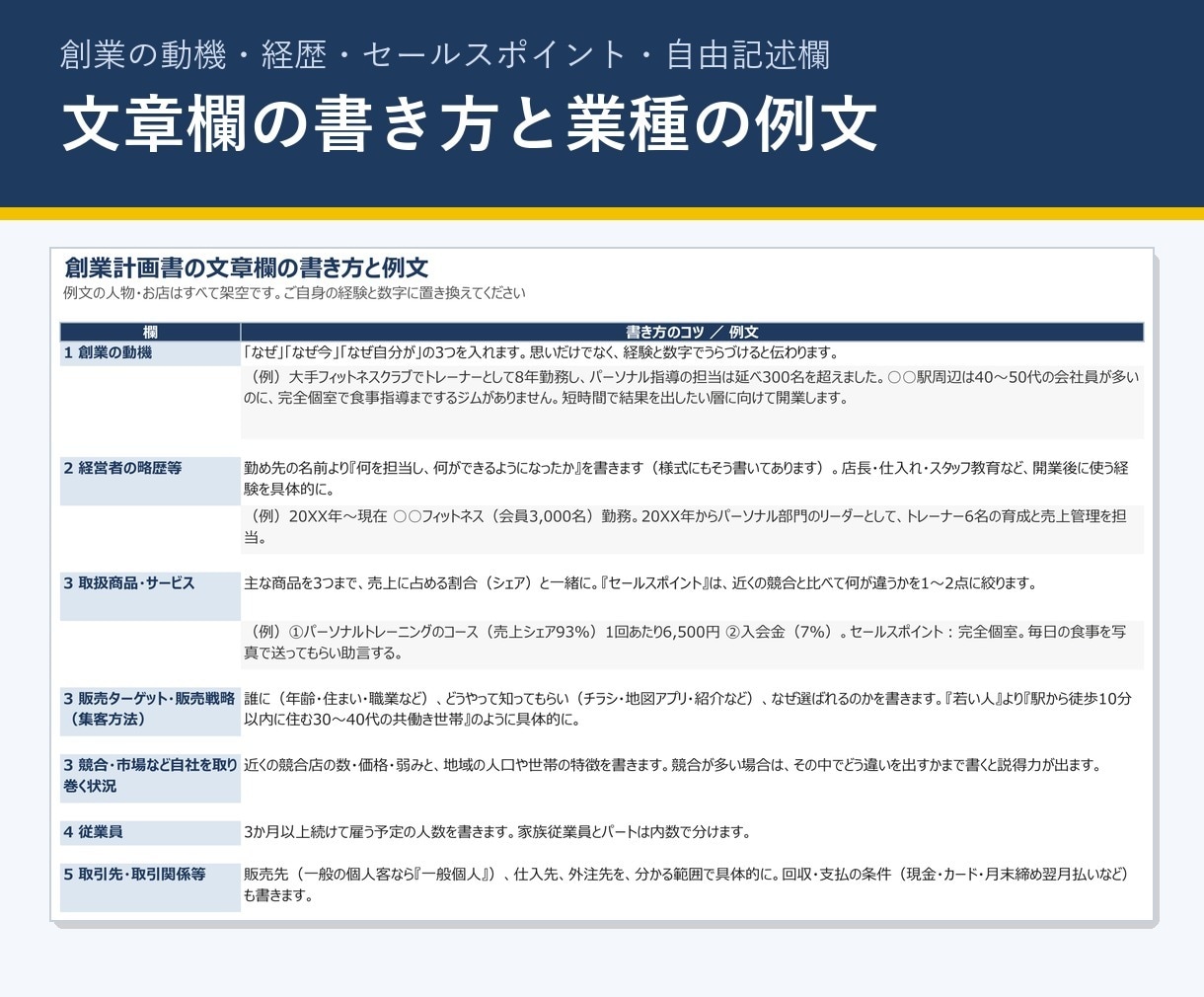The height and width of the screenshot is (997, 1204).
Task: Click the row label 5 取引先・取引関係等
Action: click(x=150, y=887)
